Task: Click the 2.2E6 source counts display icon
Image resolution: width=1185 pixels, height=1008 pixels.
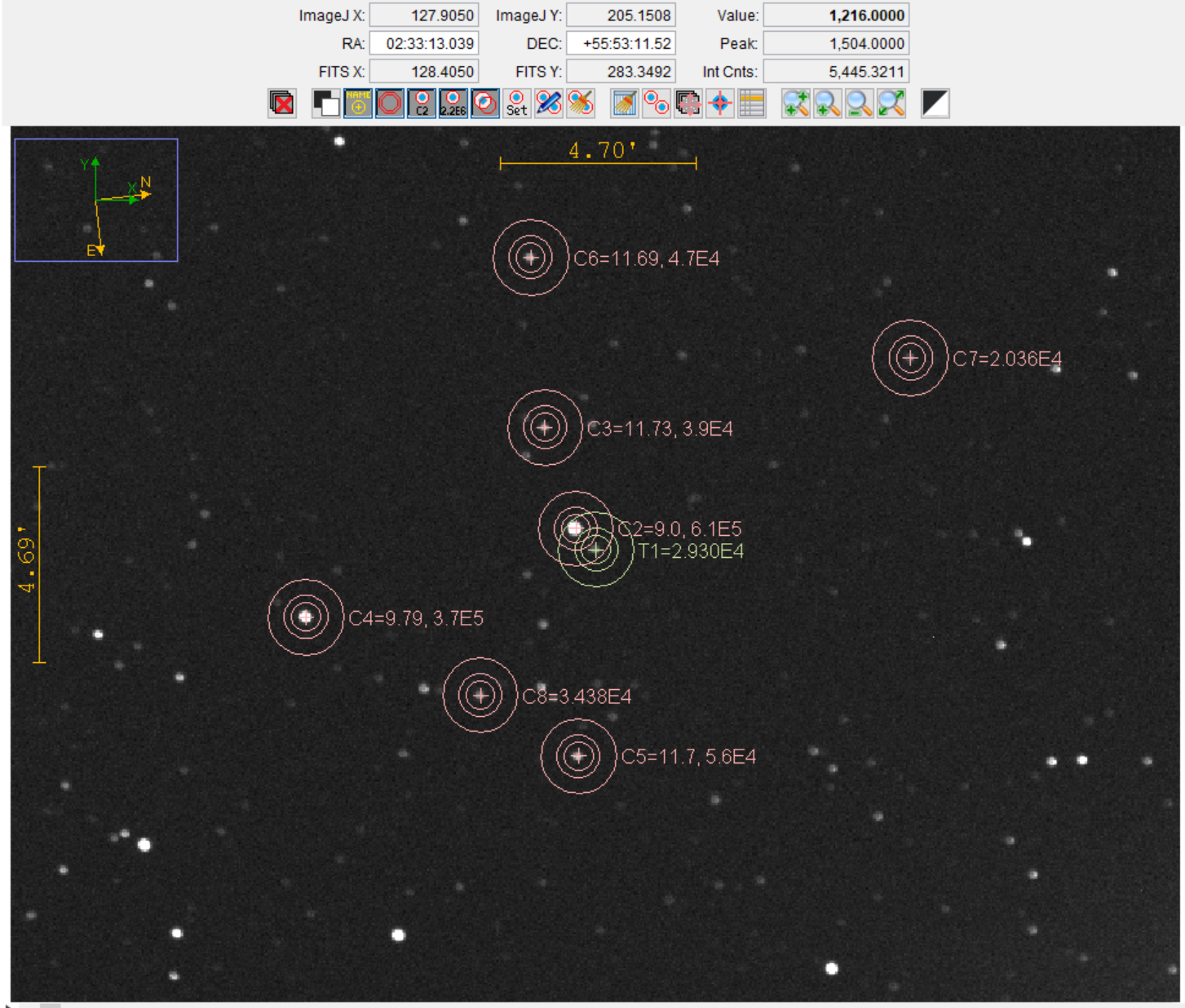Action: coord(453,104)
